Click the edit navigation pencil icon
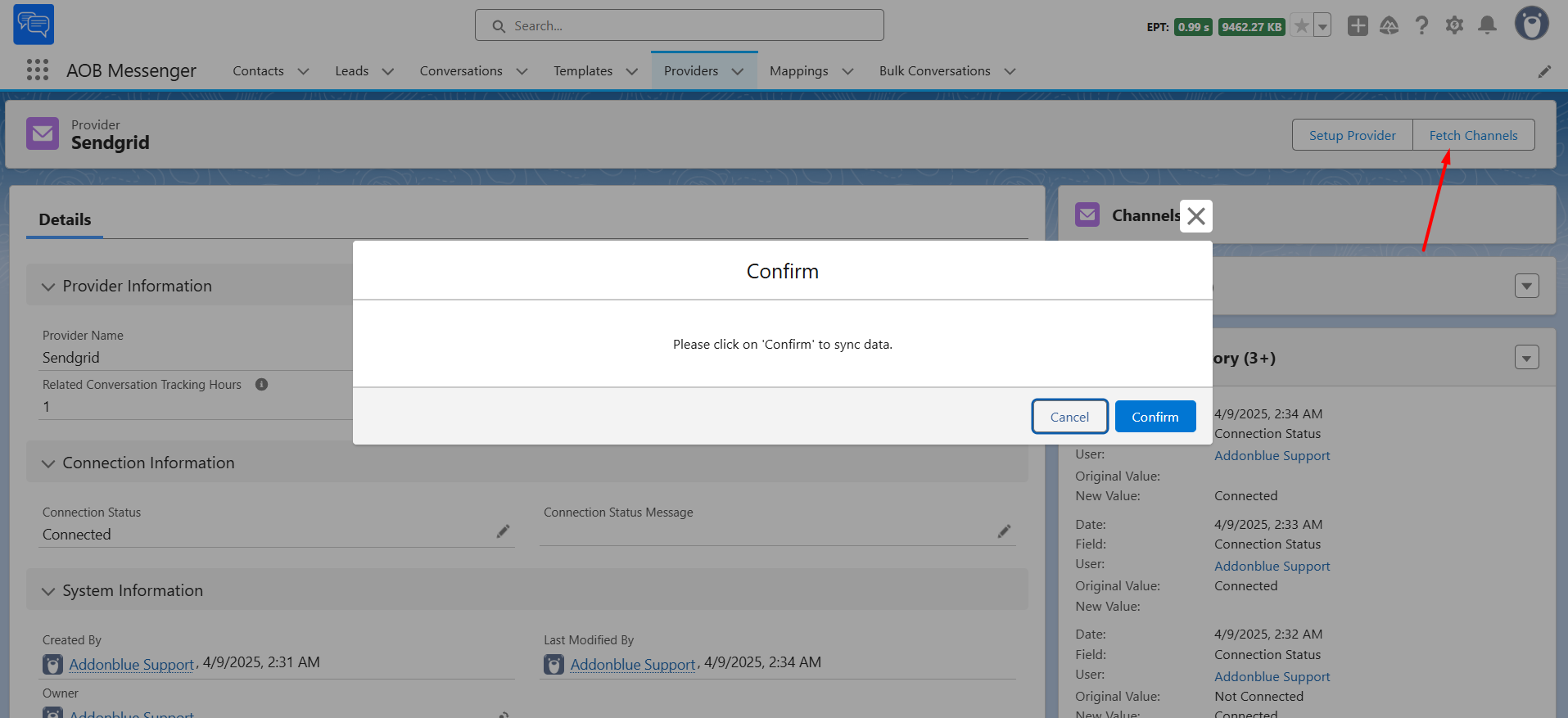The width and height of the screenshot is (1568, 718). tap(1544, 71)
